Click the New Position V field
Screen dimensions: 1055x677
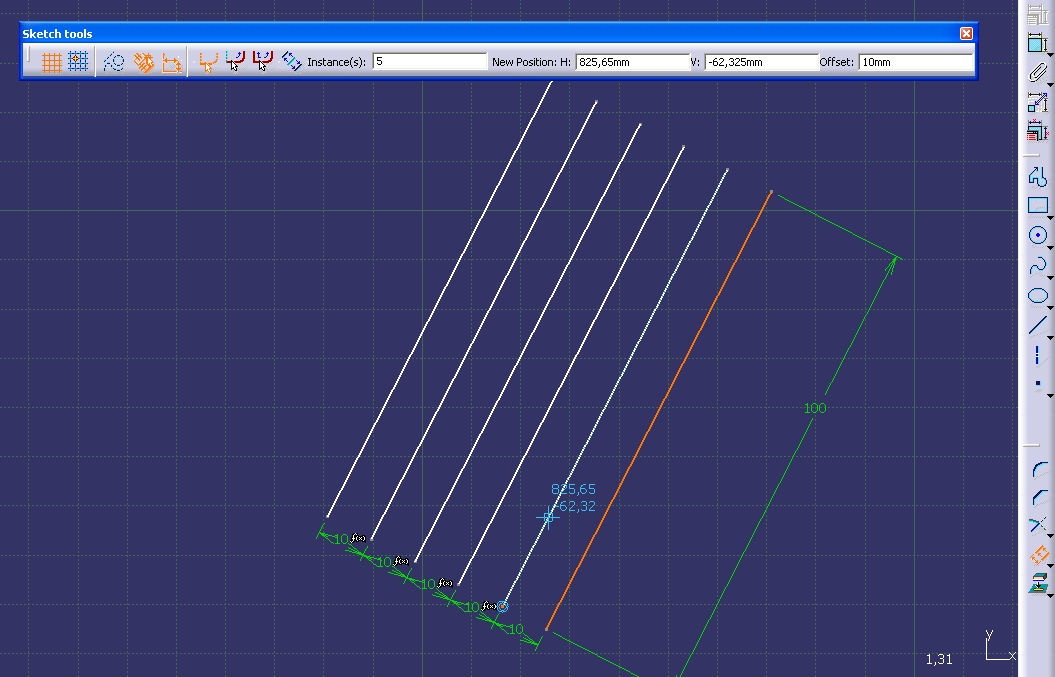tap(762, 62)
